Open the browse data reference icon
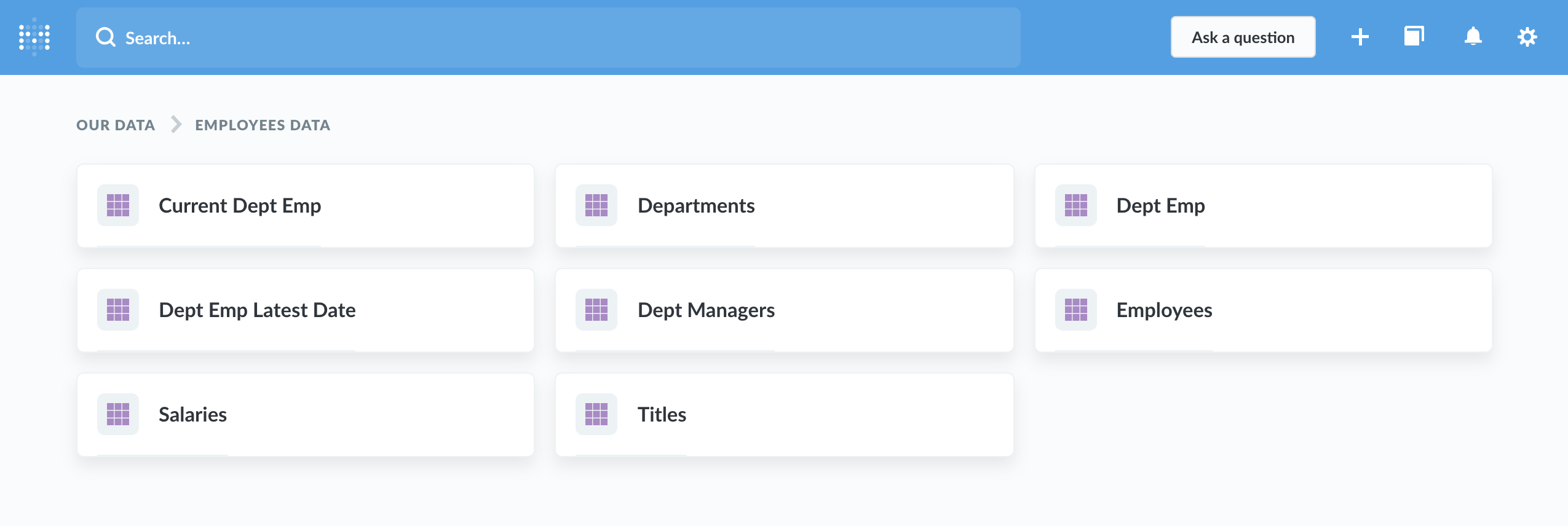The image size is (1568, 526). [x=1414, y=36]
